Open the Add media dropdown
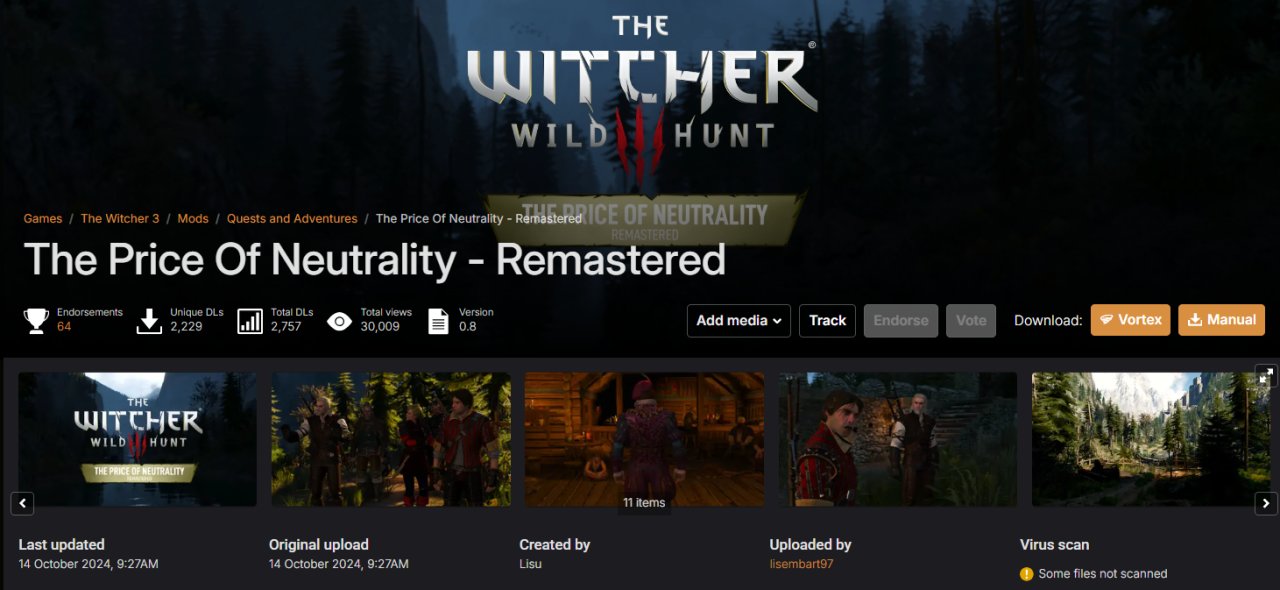The height and width of the screenshot is (590, 1280). point(739,320)
